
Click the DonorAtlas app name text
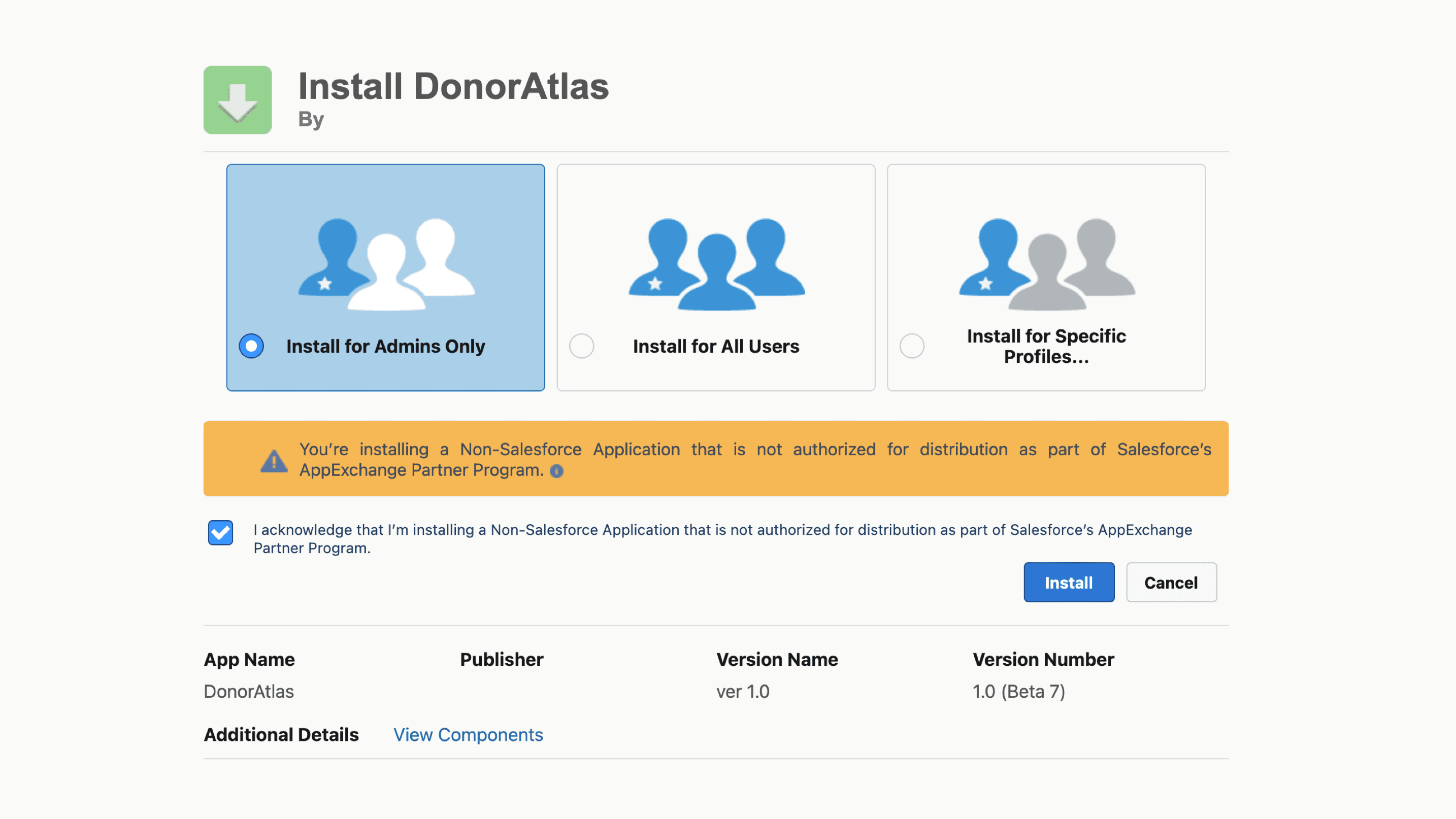point(249,691)
